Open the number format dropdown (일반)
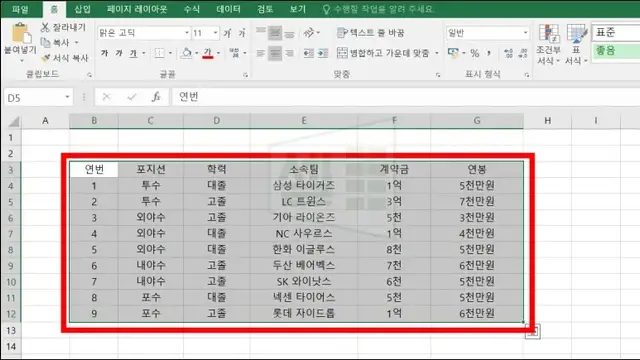 point(525,33)
